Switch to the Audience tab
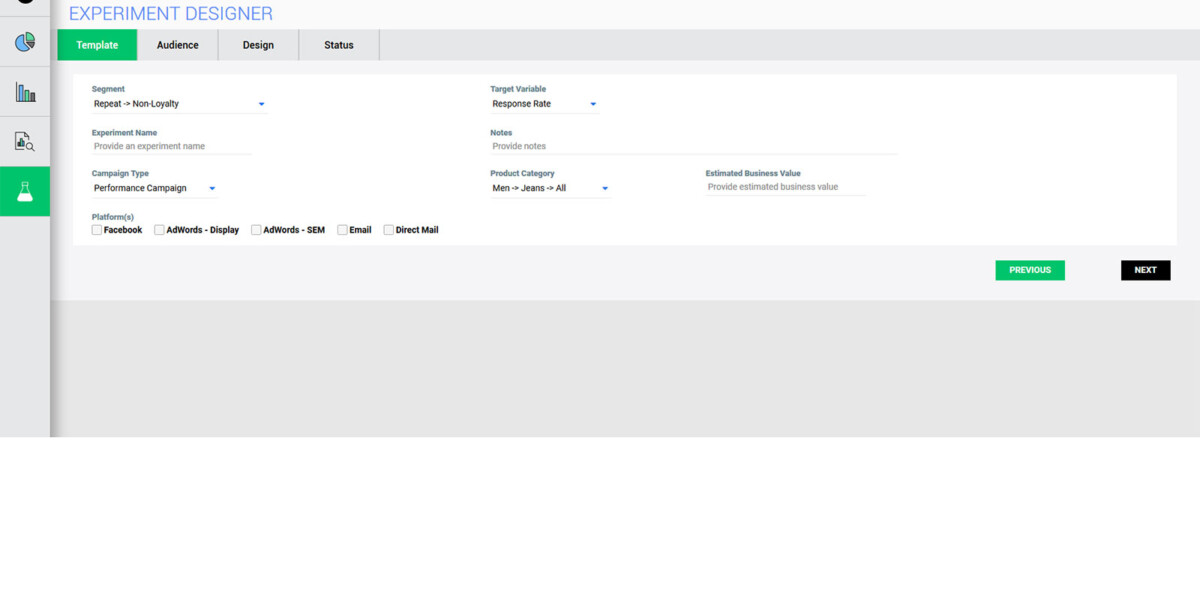The height and width of the screenshot is (600, 1200). tap(178, 45)
